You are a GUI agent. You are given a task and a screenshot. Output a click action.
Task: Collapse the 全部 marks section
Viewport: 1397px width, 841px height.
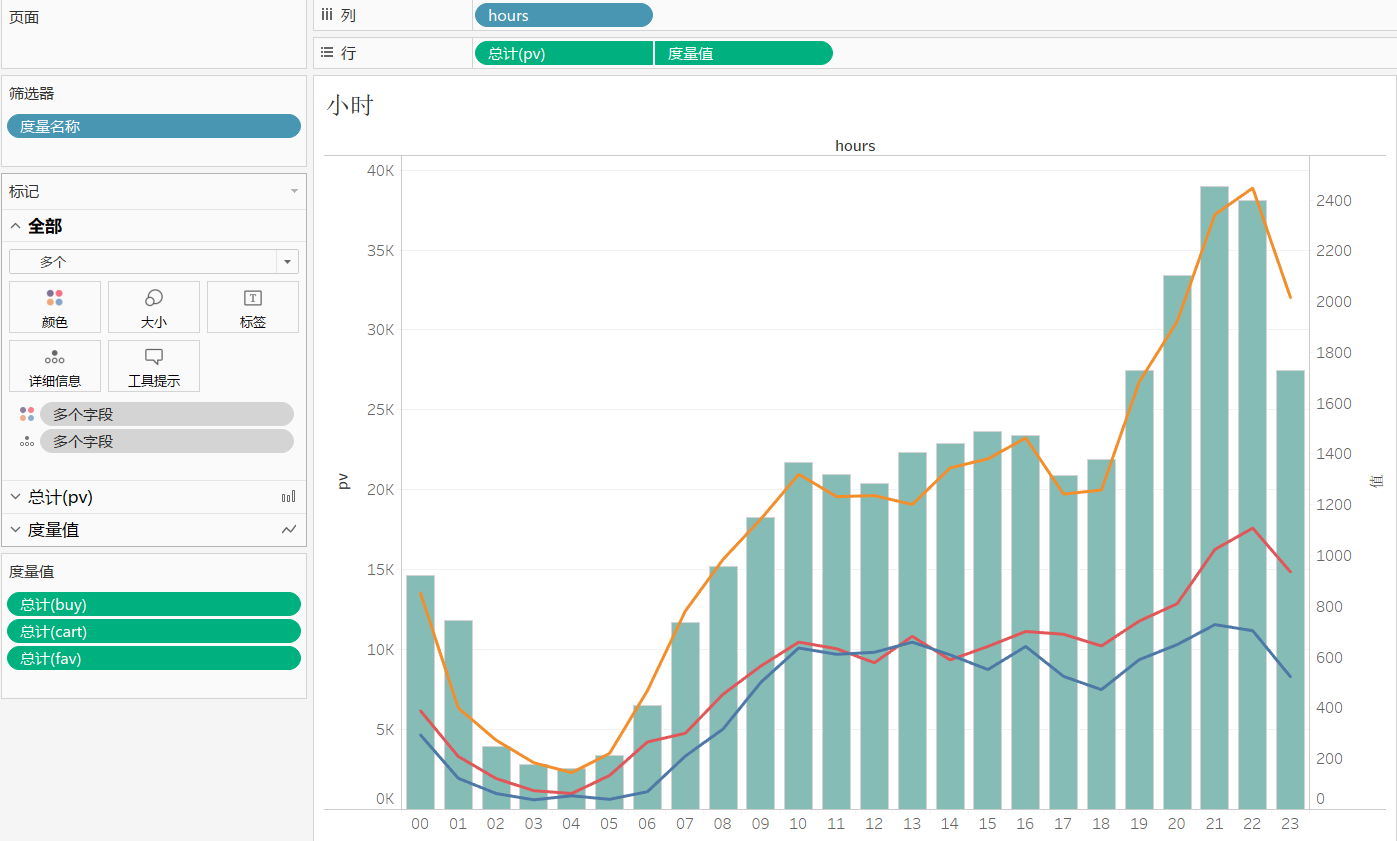click(x=16, y=226)
